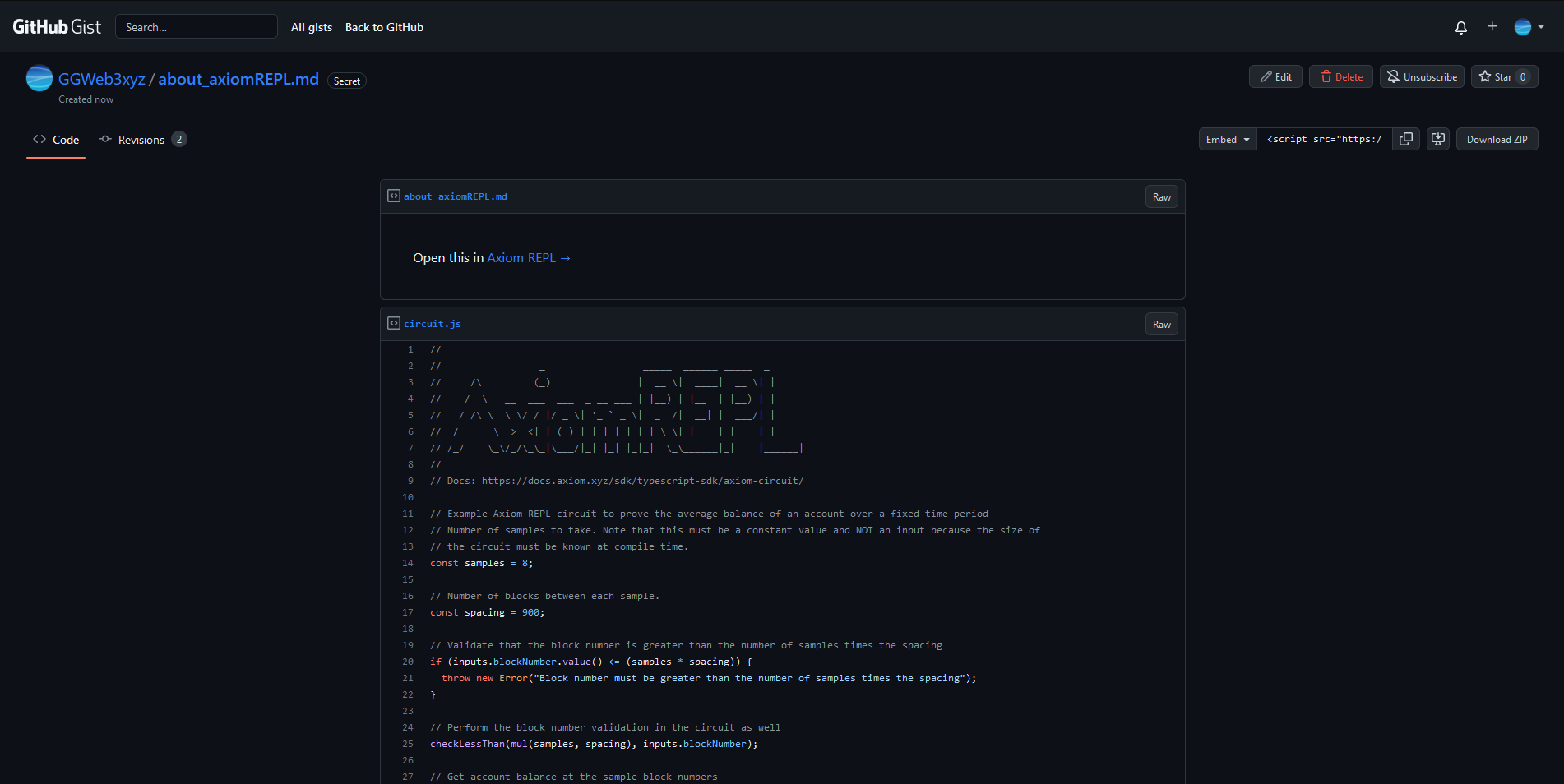Open the user profile menu dropdown
The width and height of the screenshot is (1564, 784).
[x=1529, y=27]
